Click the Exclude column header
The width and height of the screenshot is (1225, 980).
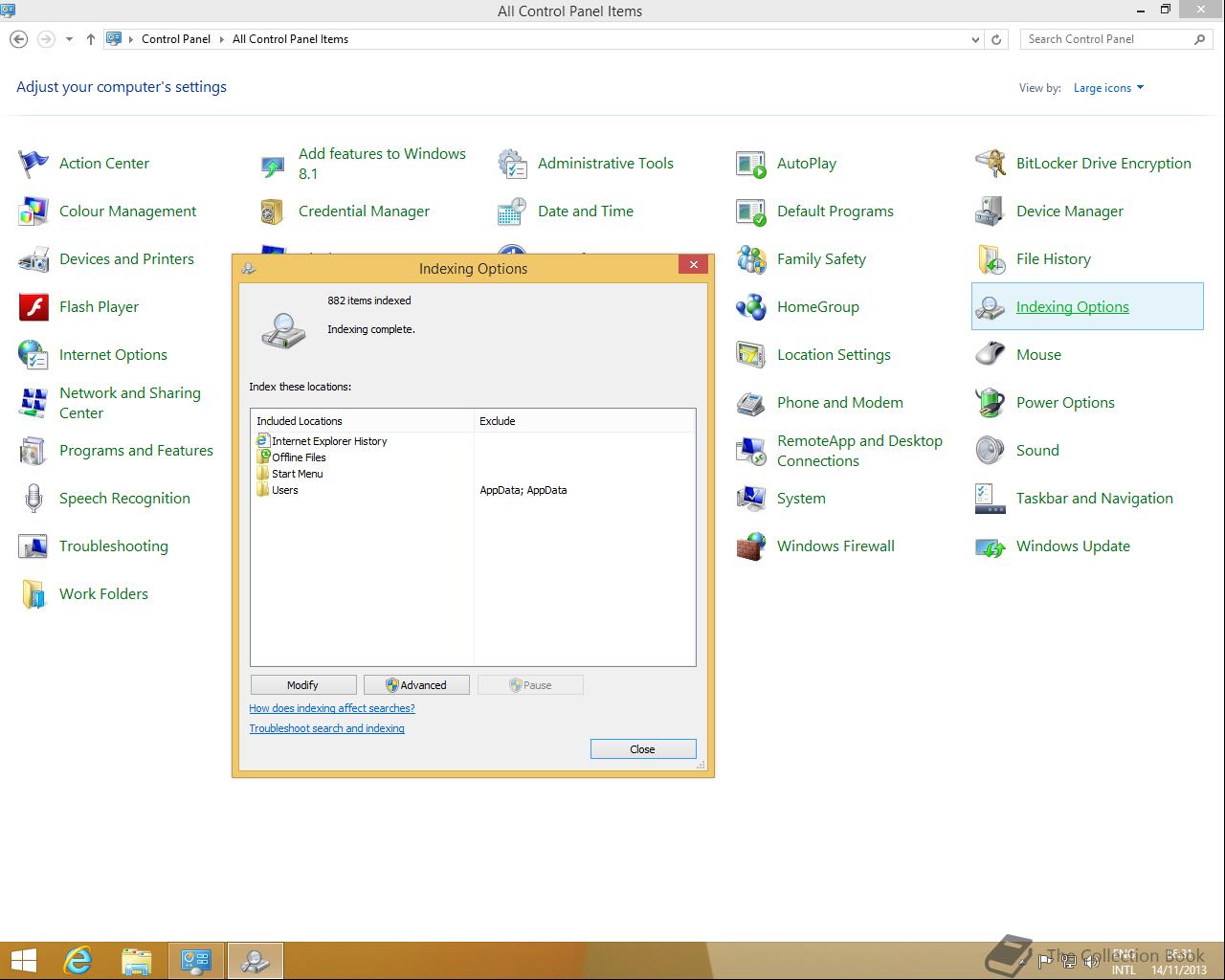pos(585,421)
